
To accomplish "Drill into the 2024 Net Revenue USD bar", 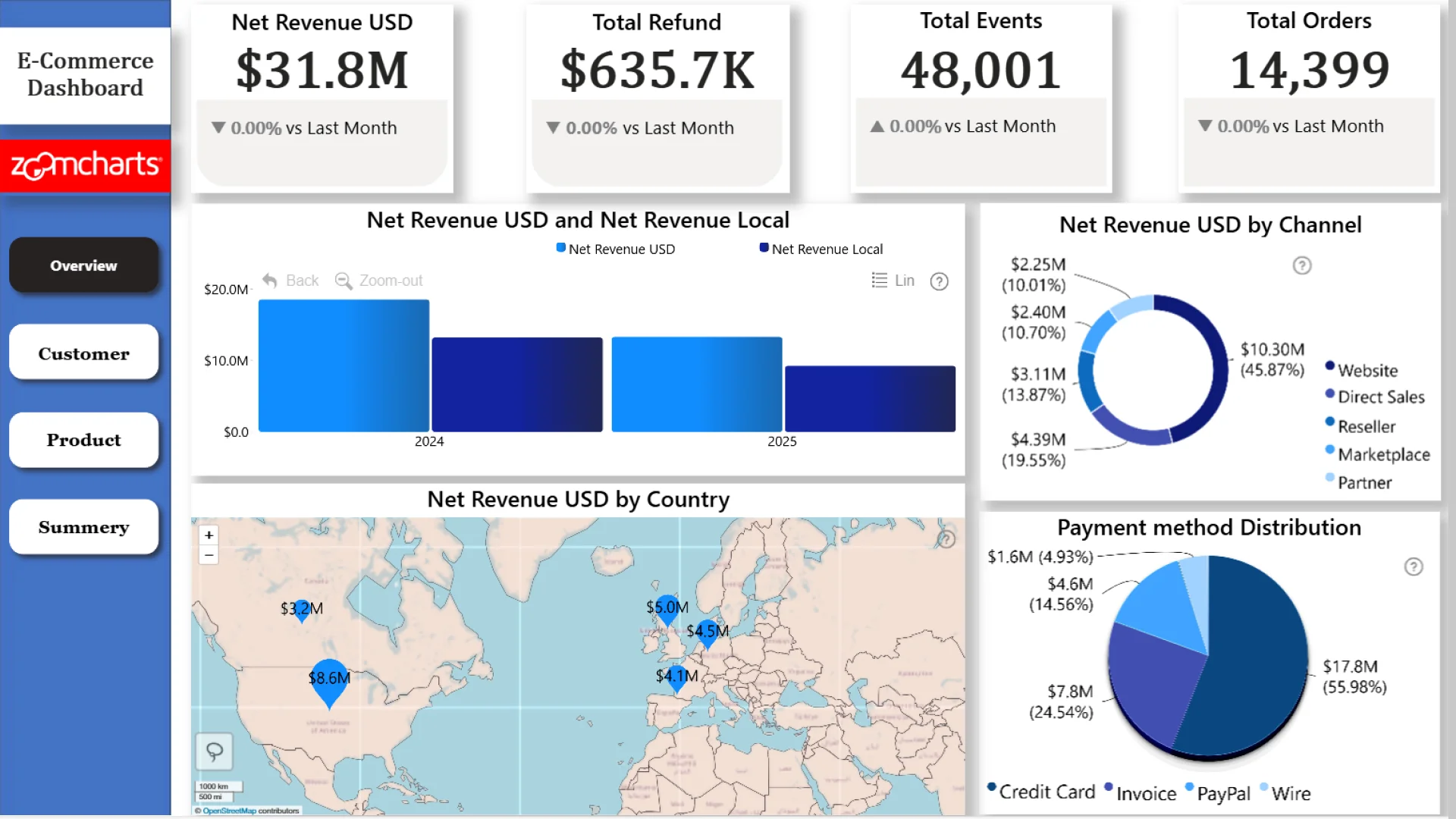I will click(344, 366).
